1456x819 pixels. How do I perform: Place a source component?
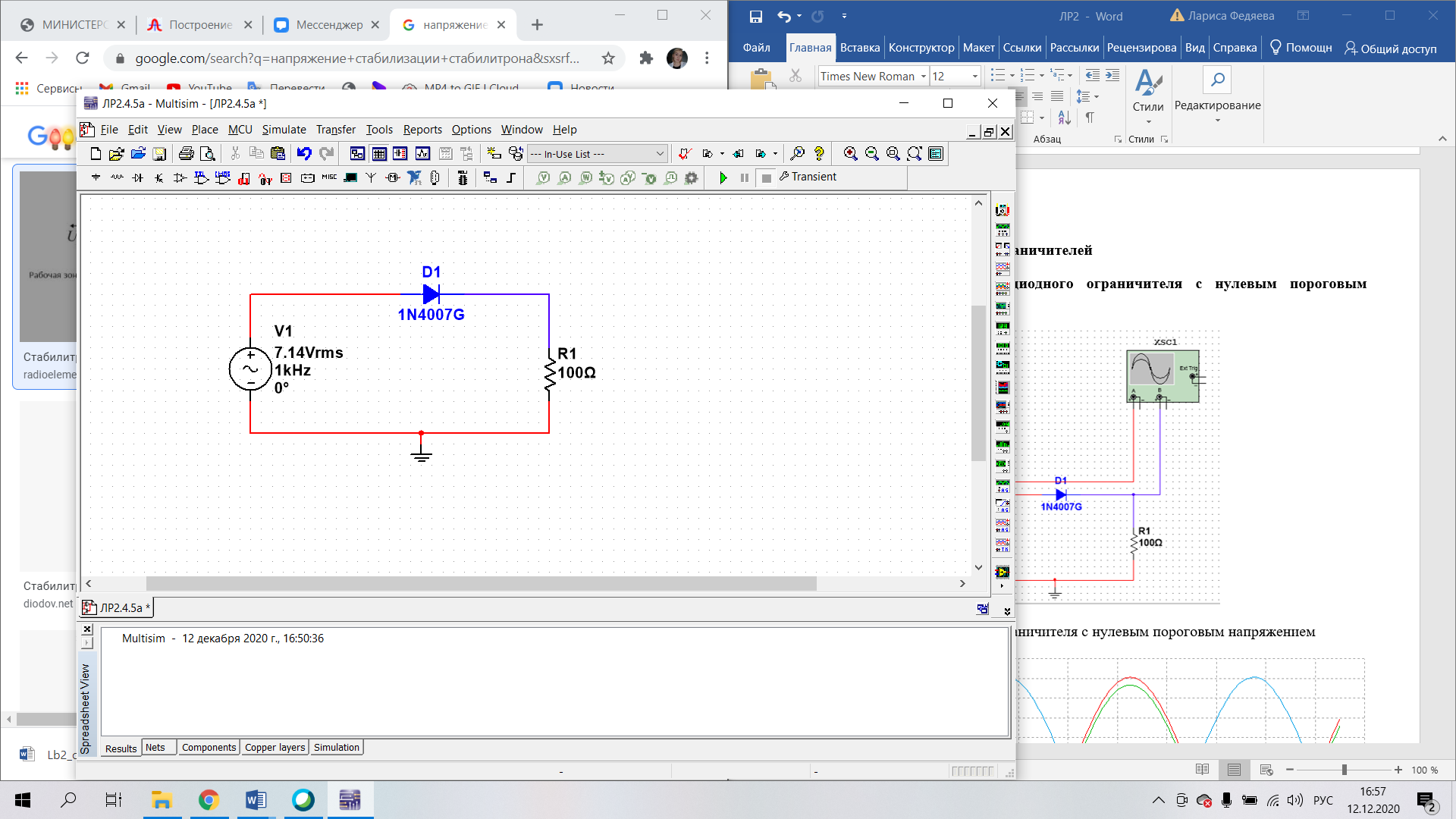click(96, 177)
